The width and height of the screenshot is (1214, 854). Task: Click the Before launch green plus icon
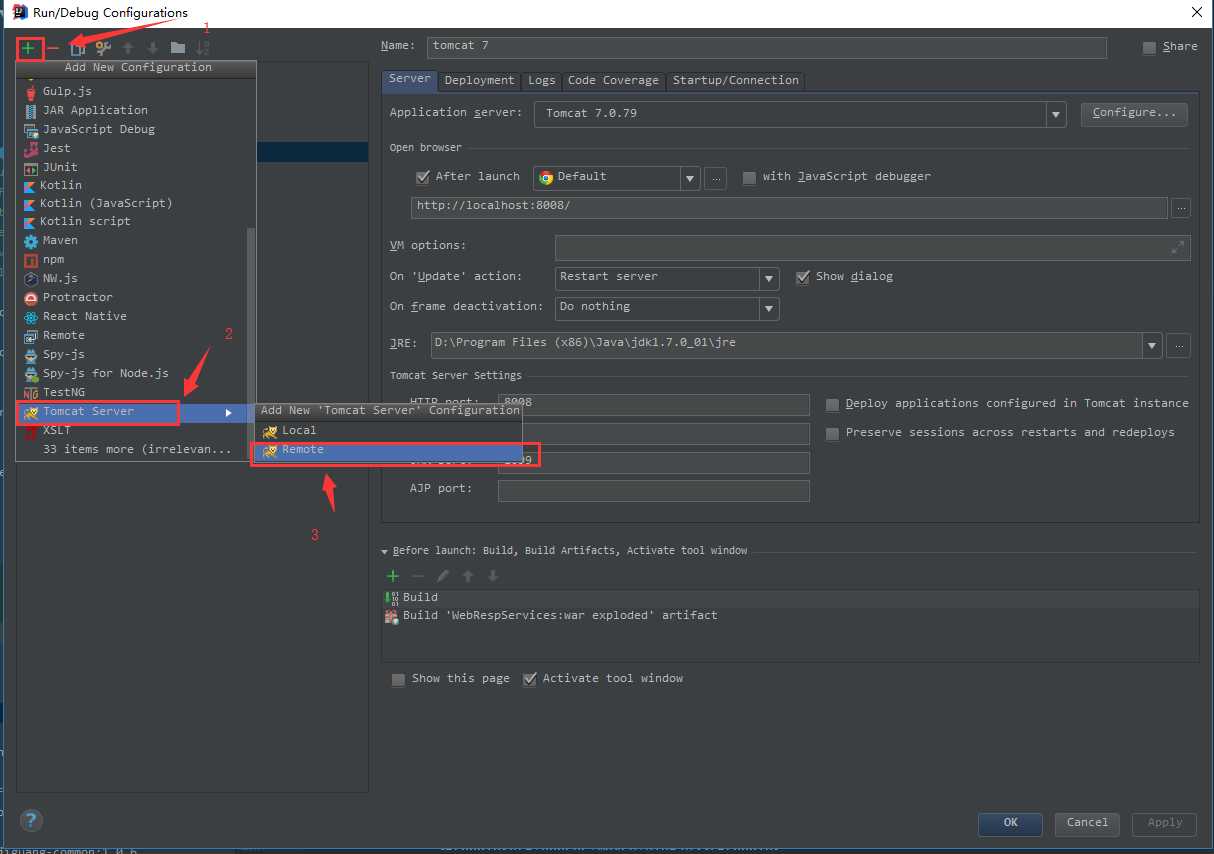pyautogui.click(x=393, y=576)
